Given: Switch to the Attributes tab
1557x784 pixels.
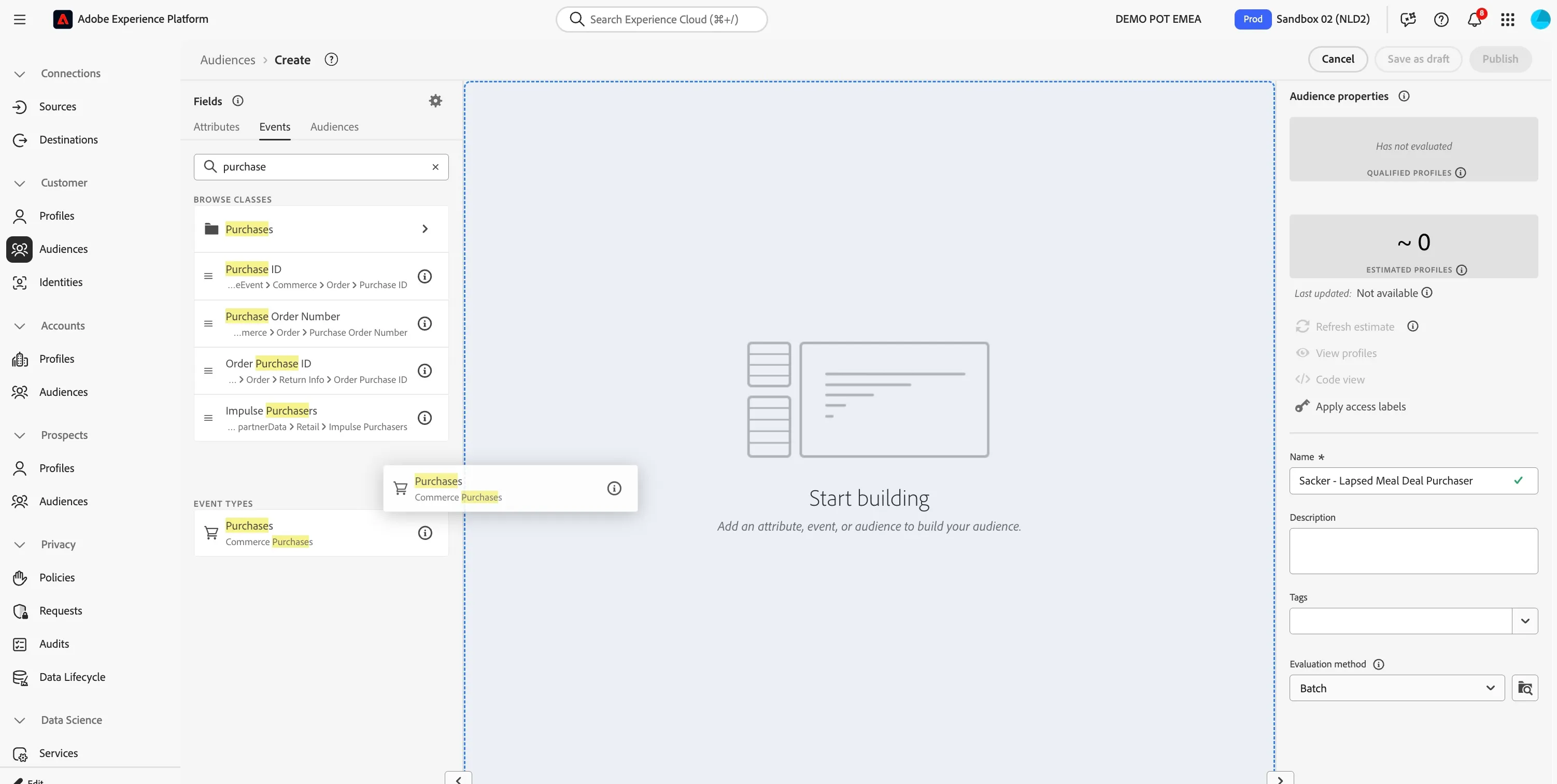Looking at the screenshot, I should point(216,127).
